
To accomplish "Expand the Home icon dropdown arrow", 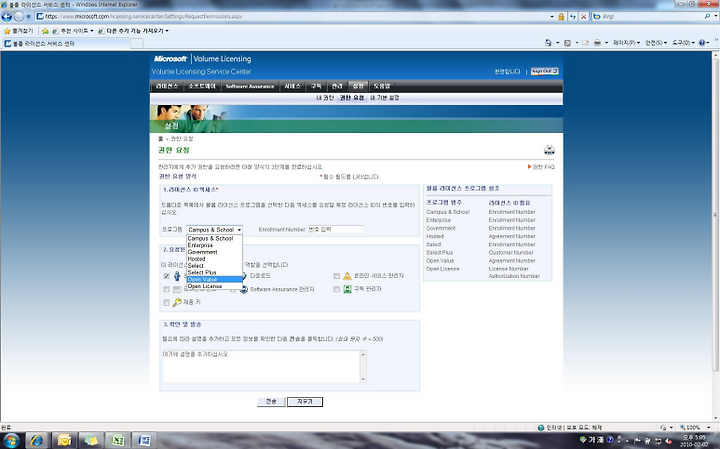I will [x=557, y=43].
